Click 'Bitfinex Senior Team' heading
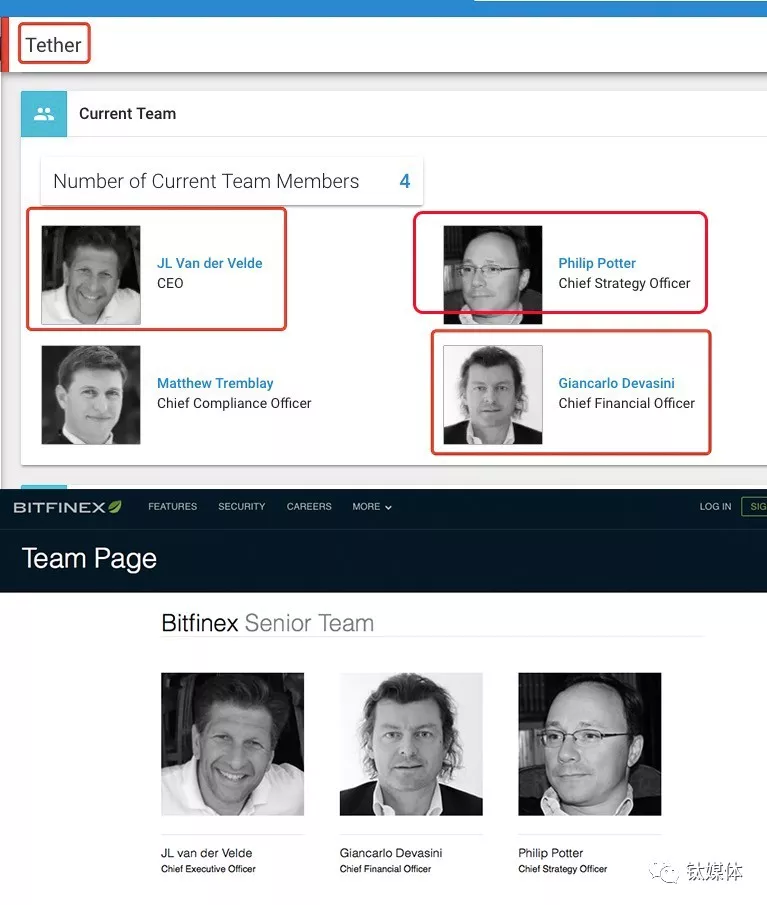Image resolution: width=767 pixels, height=905 pixels. (x=268, y=623)
